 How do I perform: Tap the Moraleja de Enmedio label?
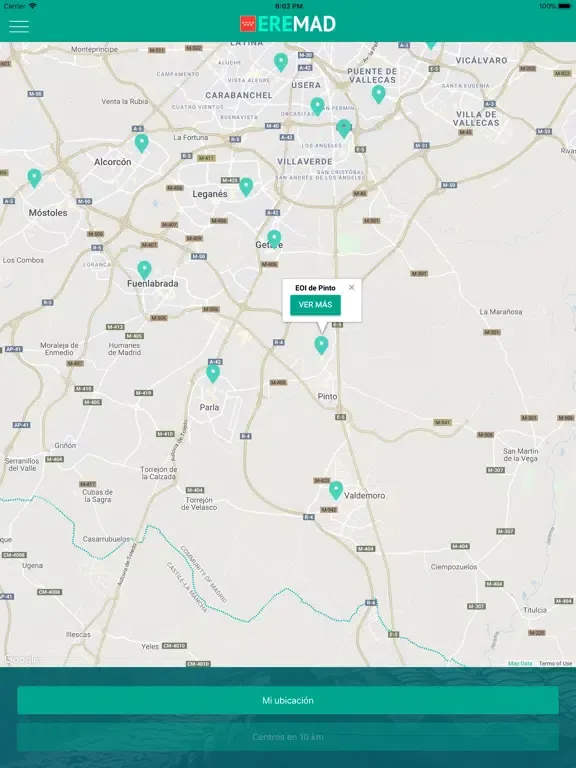point(59,349)
